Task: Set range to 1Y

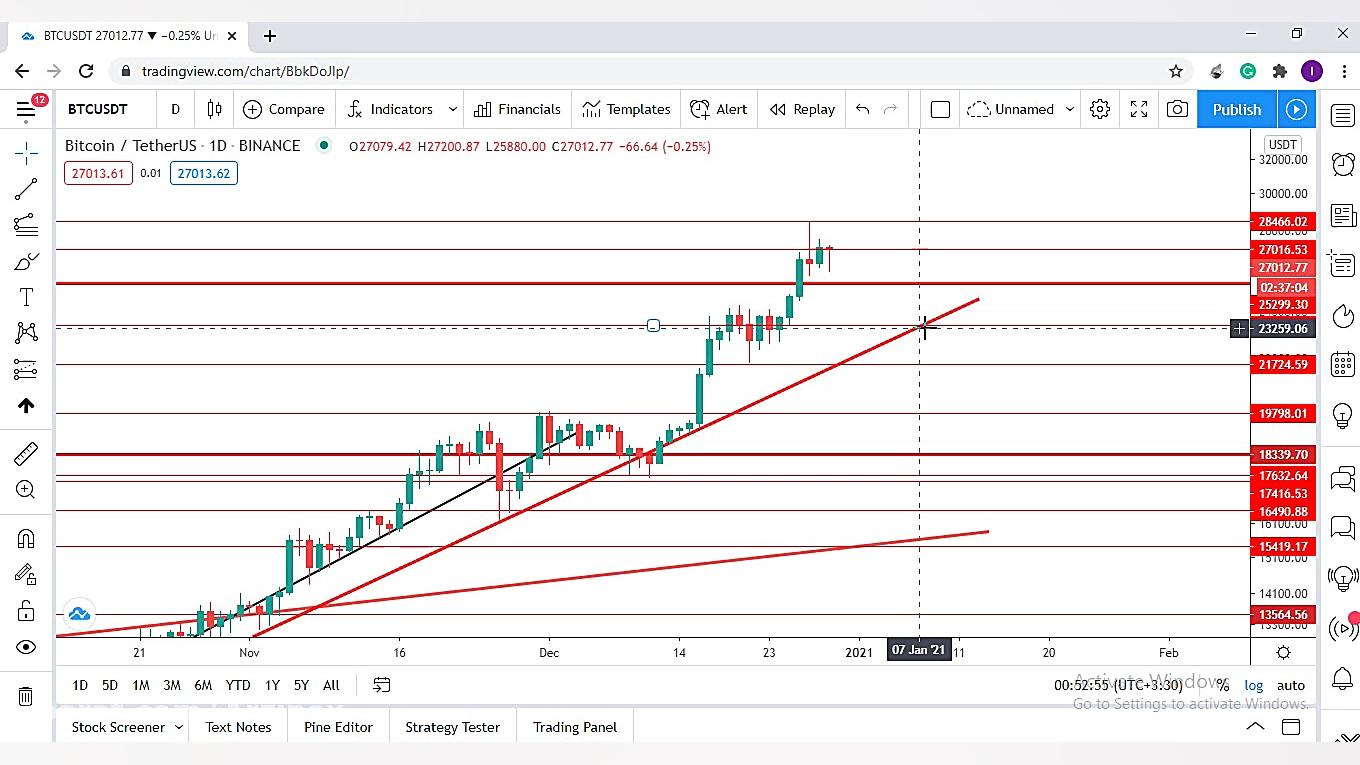Action: [272, 685]
